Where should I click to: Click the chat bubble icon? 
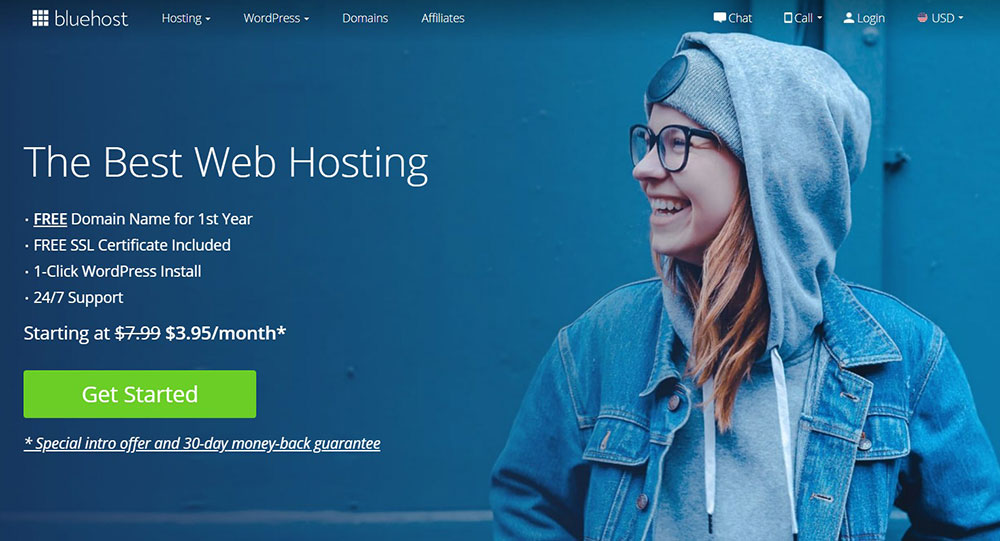pyautogui.click(x=719, y=18)
